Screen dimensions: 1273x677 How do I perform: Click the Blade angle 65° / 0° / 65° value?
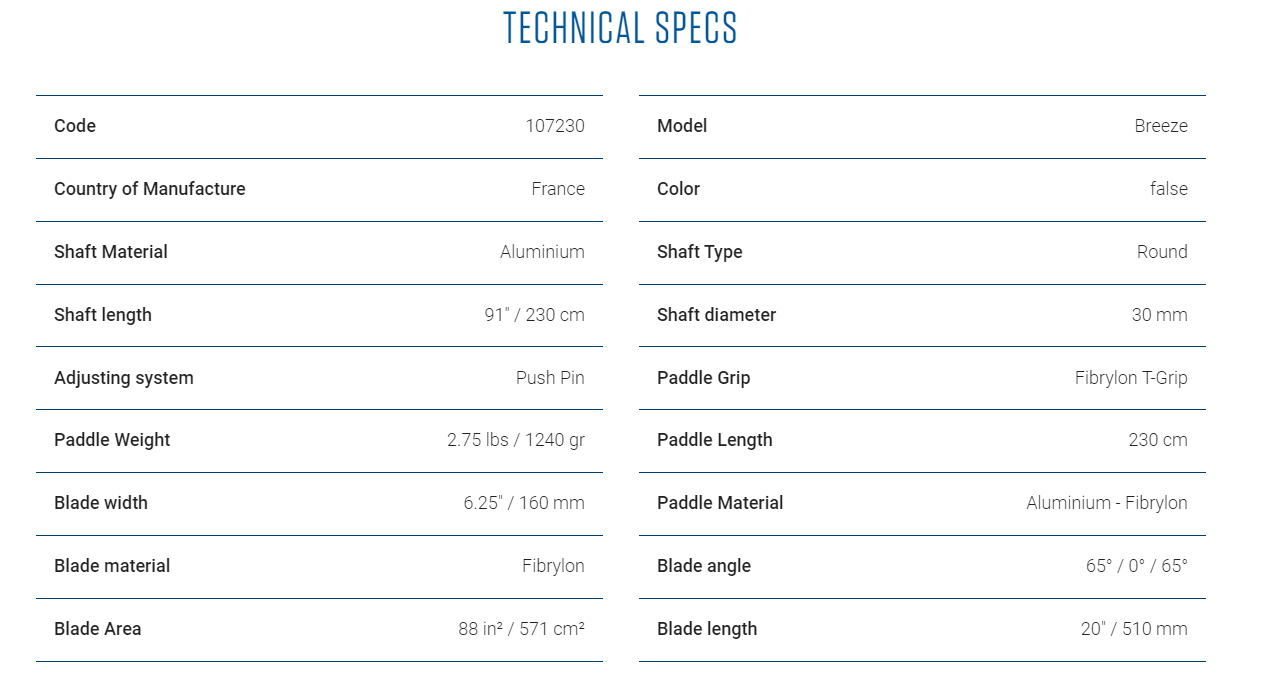coord(1137,566)
